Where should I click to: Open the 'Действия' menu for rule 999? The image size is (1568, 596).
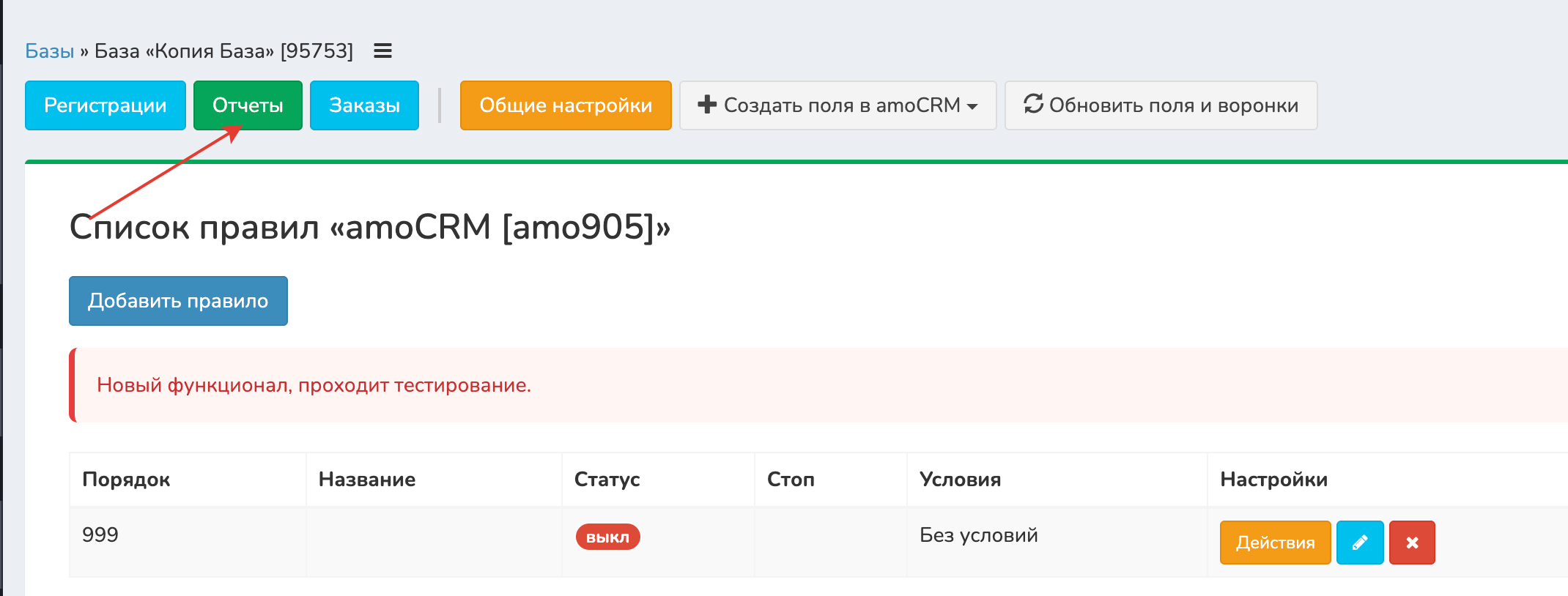1274,543
